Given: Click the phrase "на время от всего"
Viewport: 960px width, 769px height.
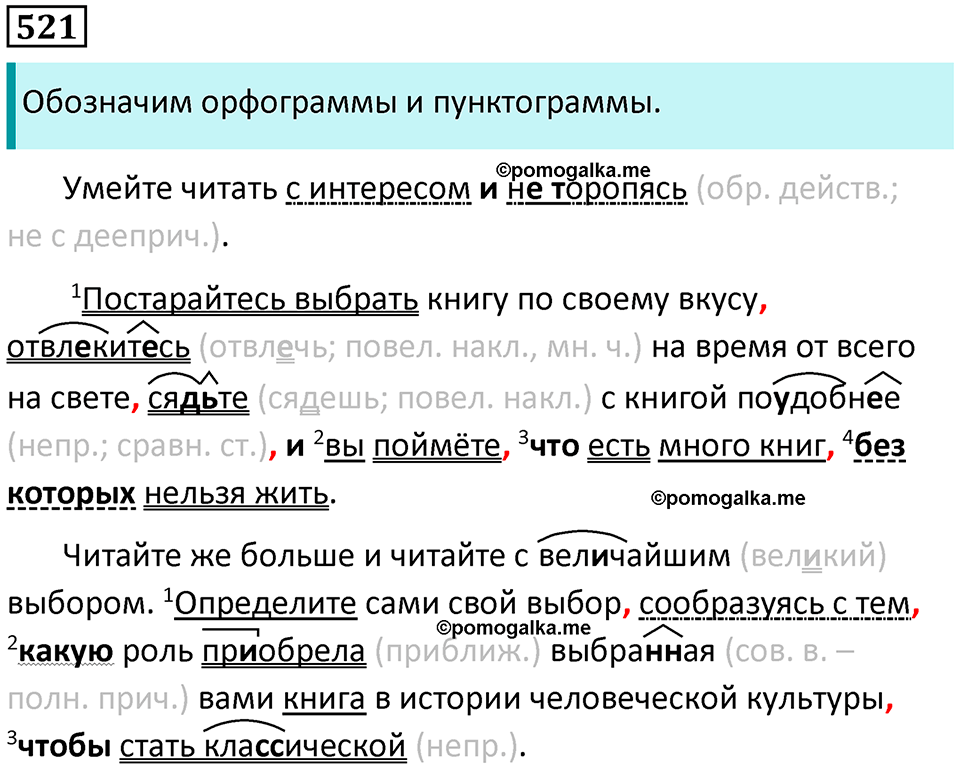Looking at the screenshot, I should [x=783, y=347].
